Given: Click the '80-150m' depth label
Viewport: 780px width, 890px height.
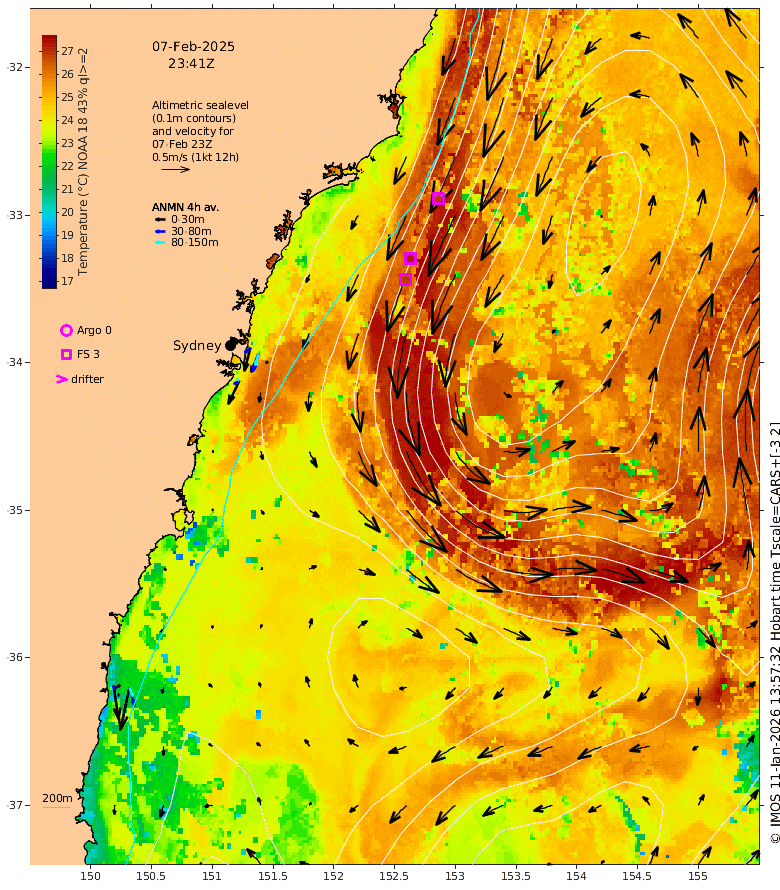Looking at the screenshot, I should pyautogui.click(x=195, y=242).
